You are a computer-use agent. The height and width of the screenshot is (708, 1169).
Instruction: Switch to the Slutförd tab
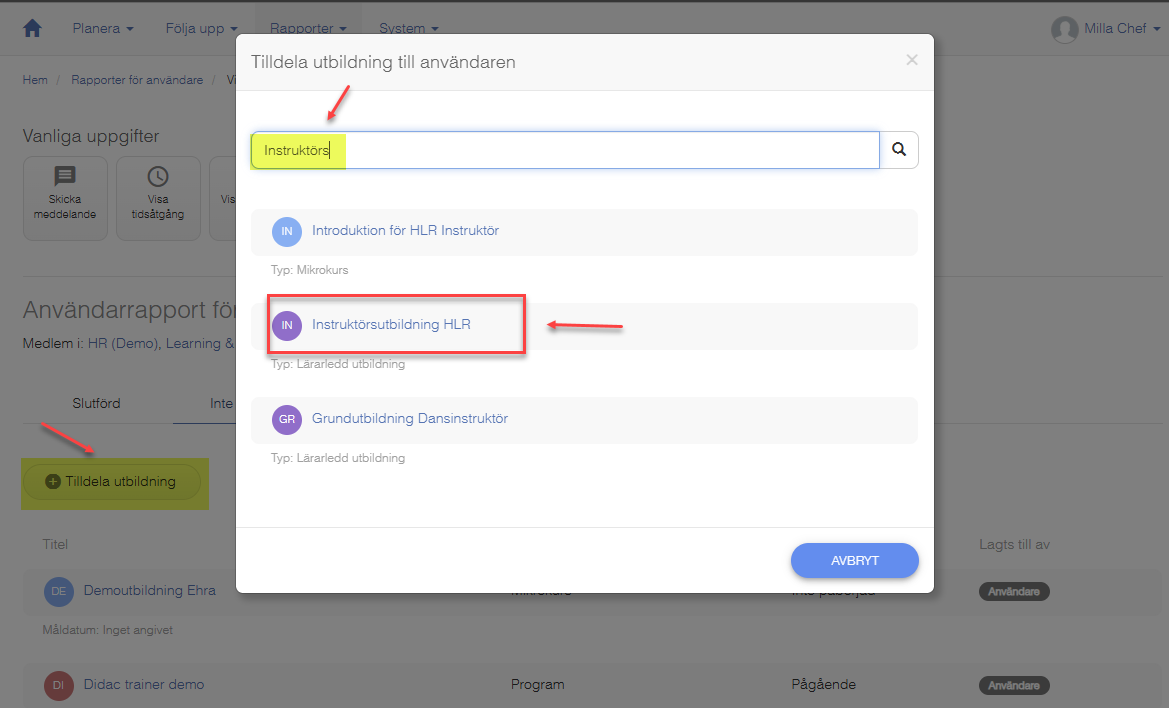(96, 403)
